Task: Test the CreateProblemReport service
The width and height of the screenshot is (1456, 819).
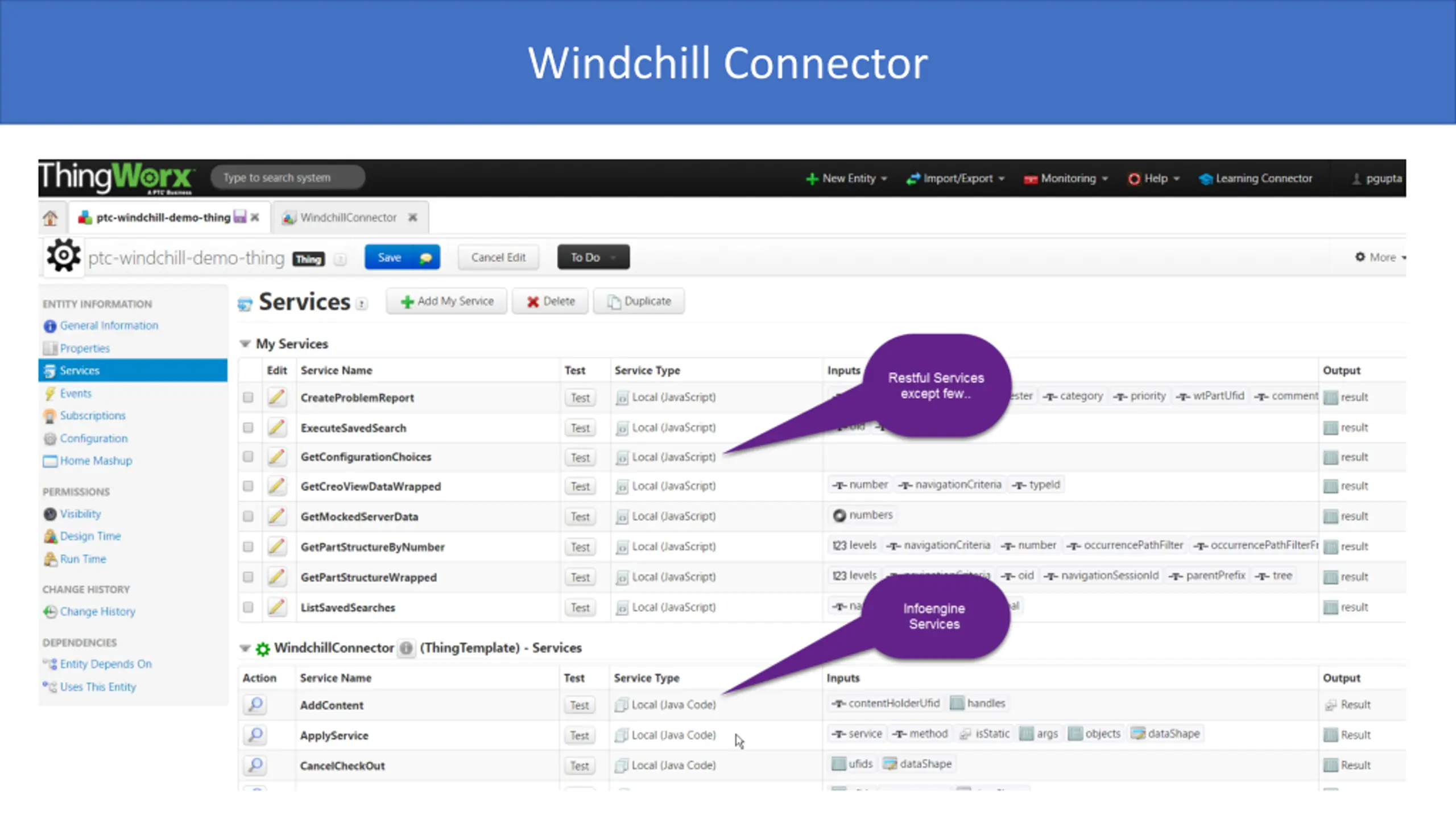Action: point(580,398)
